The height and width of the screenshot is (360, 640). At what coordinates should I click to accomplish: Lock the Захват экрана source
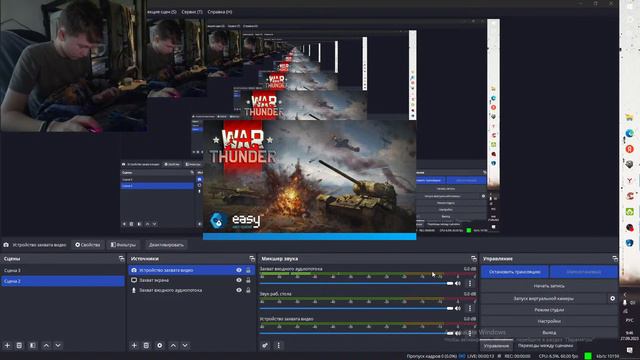tap(248, 280)
